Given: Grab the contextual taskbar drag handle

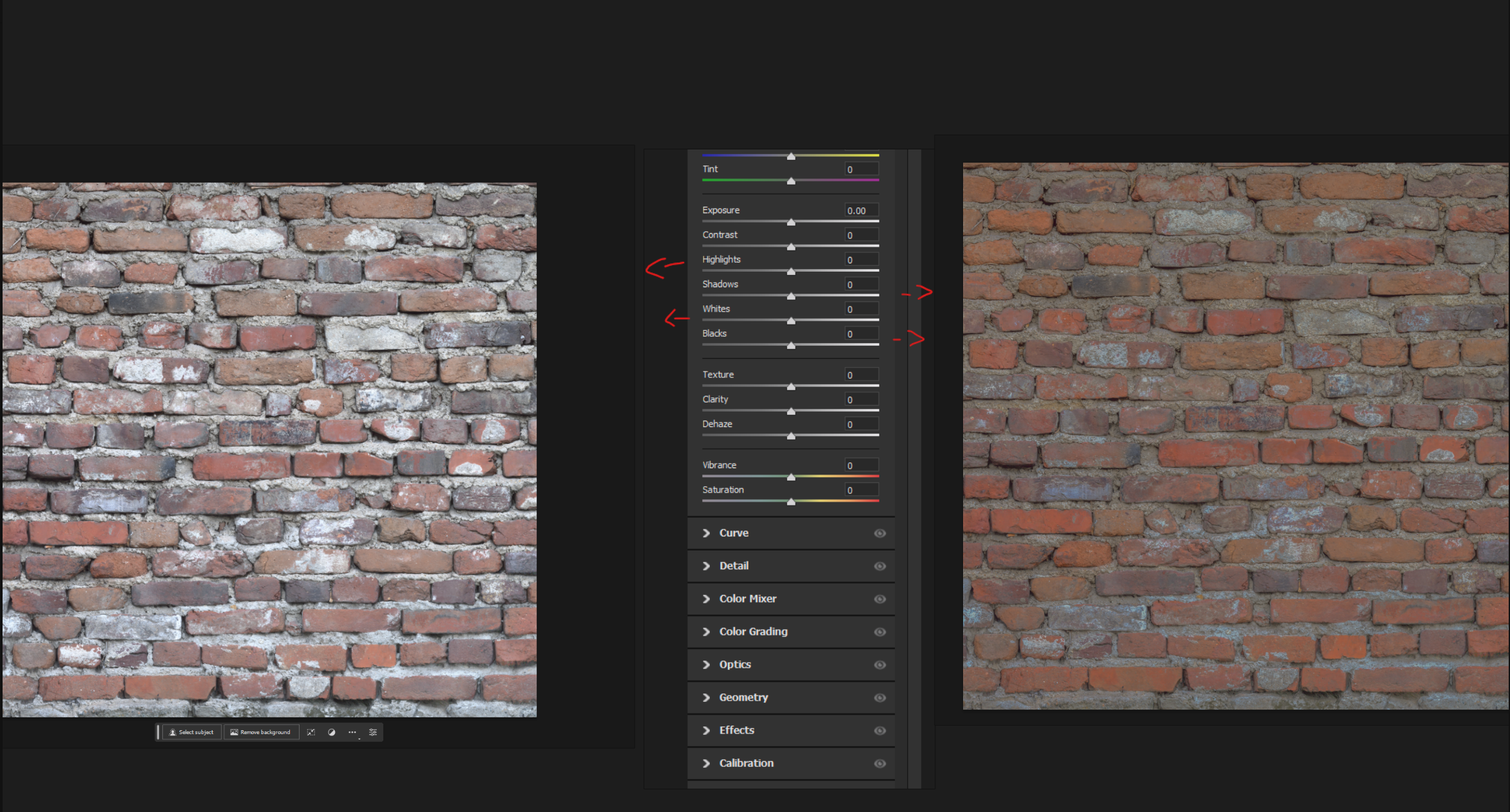Looking at the screenshot, I should (x=158, y=732).
